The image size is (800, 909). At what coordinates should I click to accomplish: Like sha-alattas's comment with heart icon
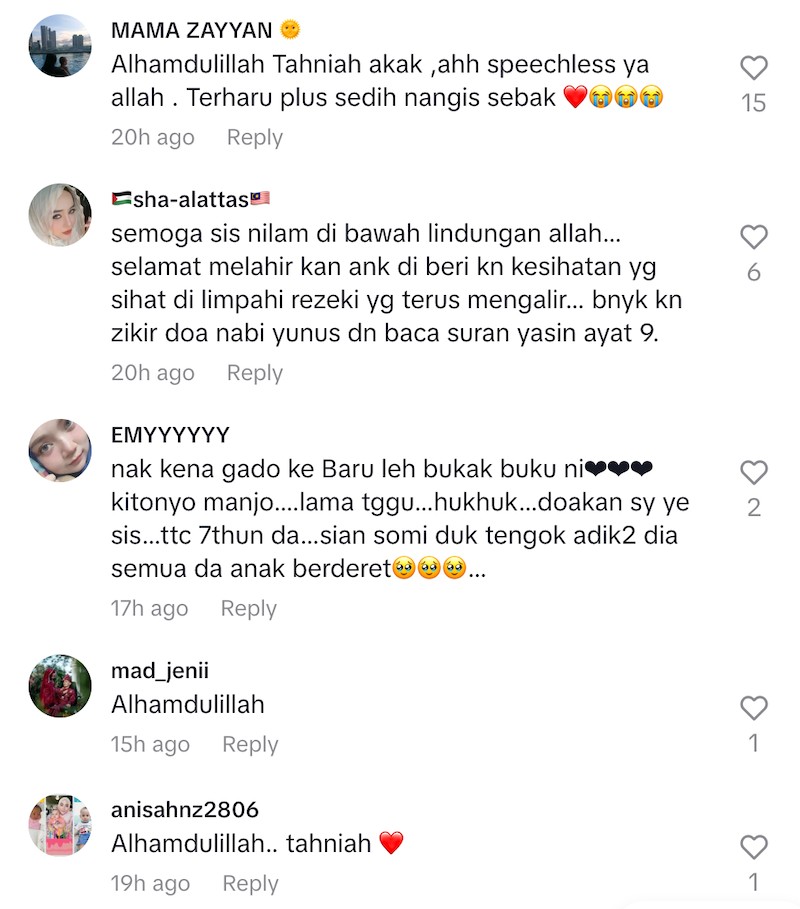[754, 237]
